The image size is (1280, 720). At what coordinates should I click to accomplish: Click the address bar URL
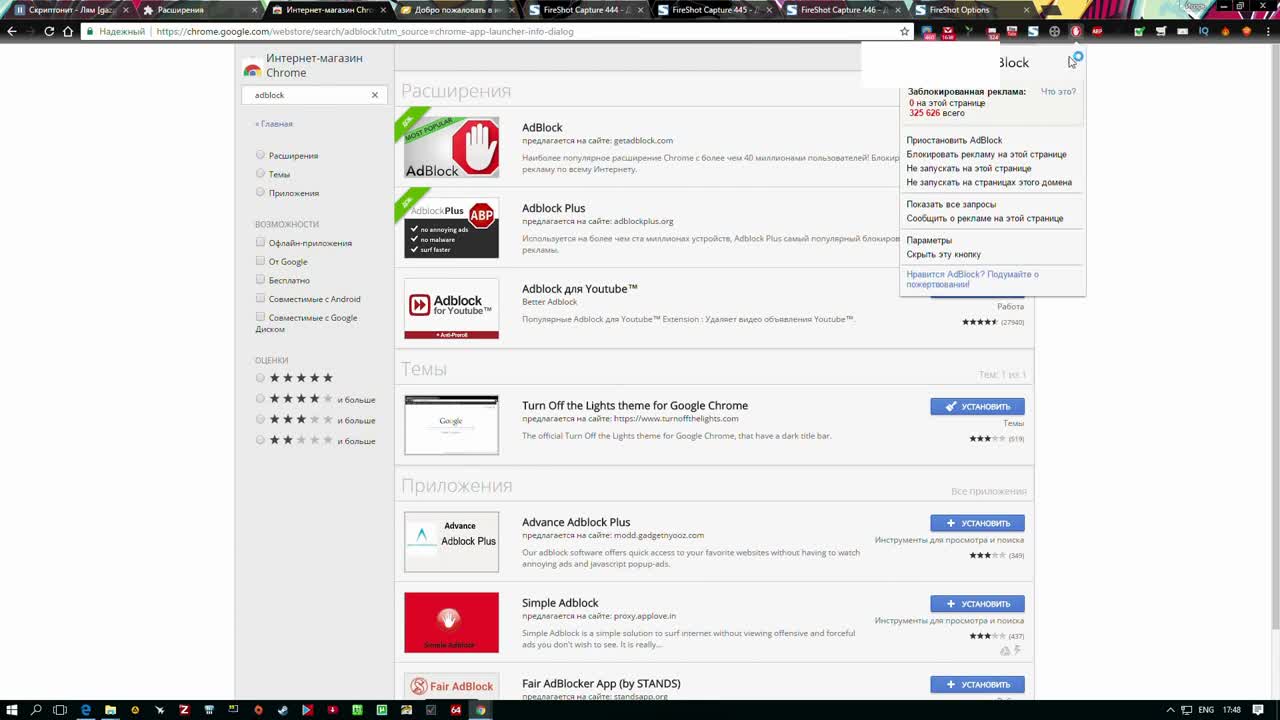click(365, 31)
